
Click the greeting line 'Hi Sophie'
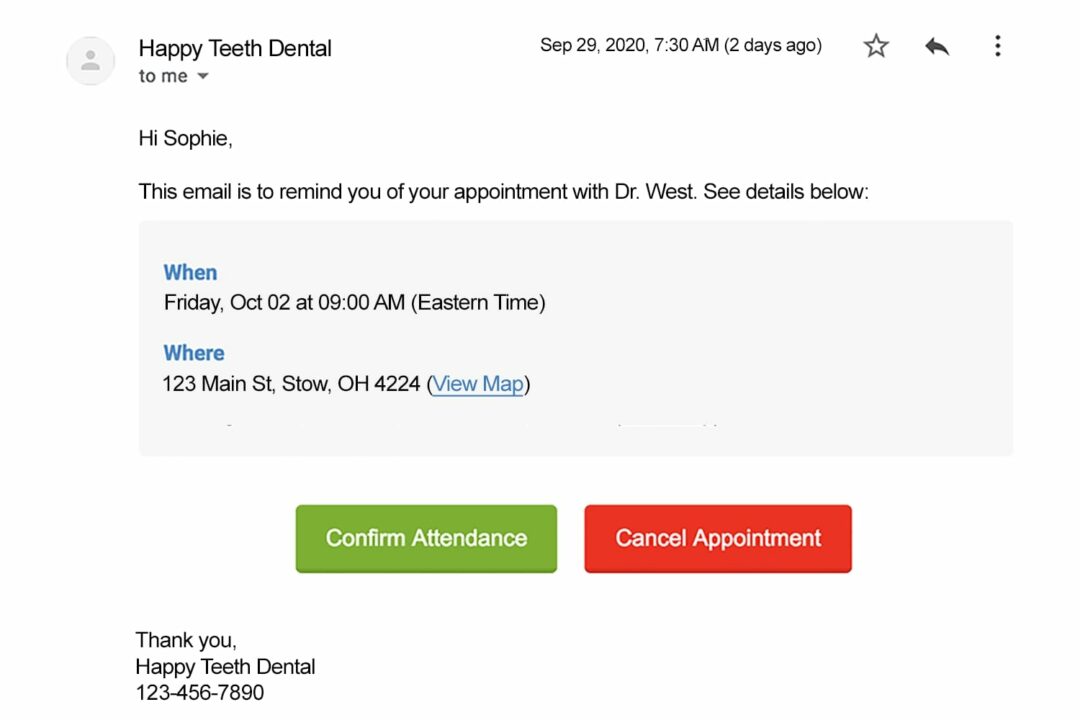point(184,138)
